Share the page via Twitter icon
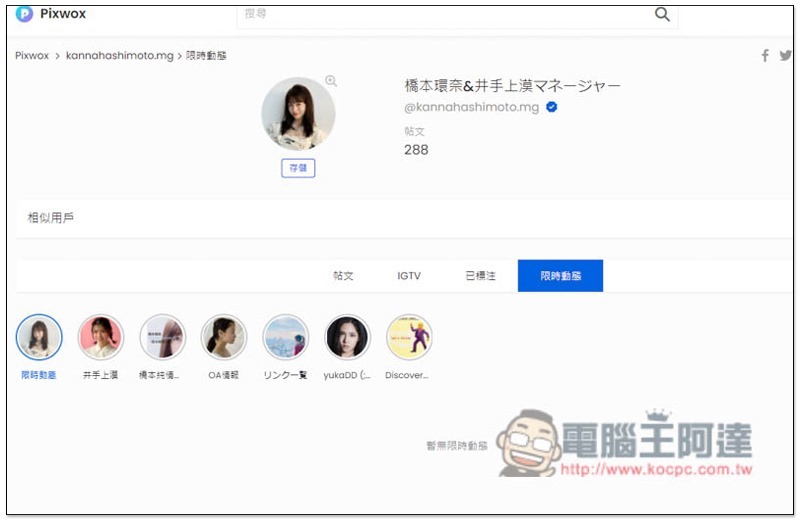The width and height of the screenshot is (800, 521). pos(785,56)
